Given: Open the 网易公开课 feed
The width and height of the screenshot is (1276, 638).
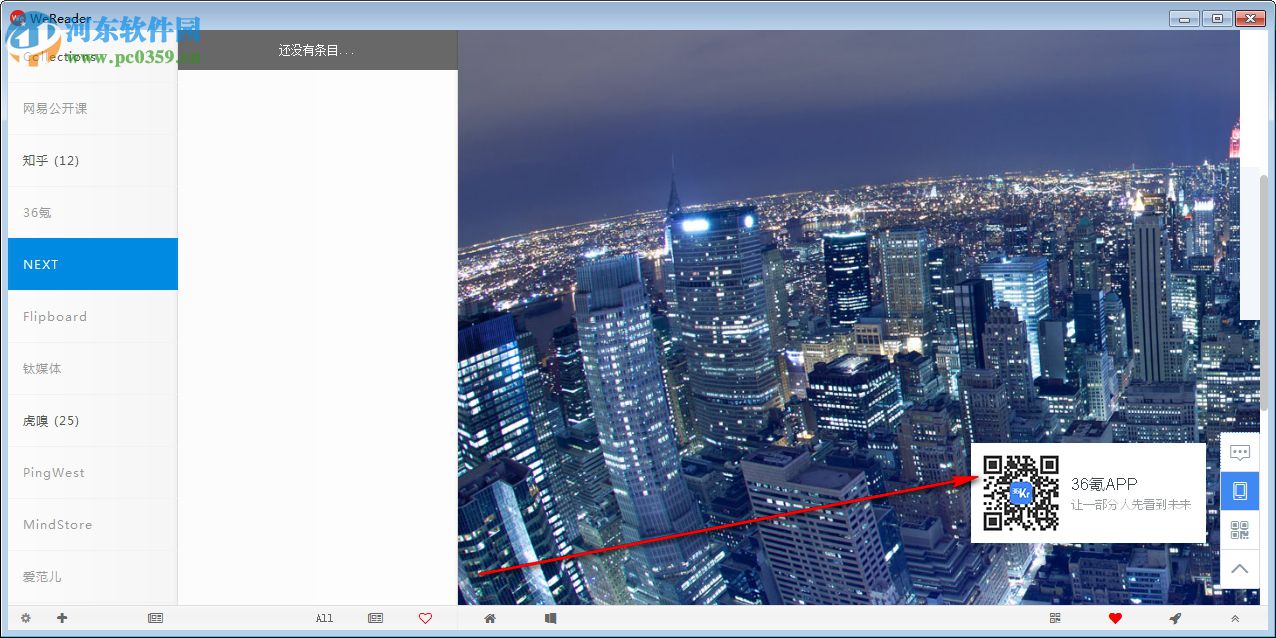Looking at the screenshot, I should 93,108.
